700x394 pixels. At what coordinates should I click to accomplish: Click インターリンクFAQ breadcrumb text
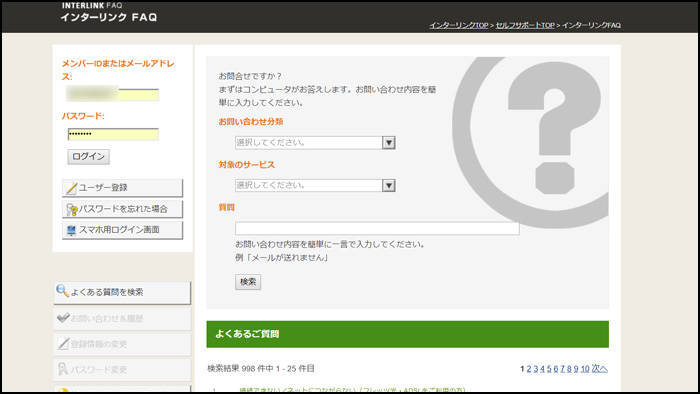point(592,25)
